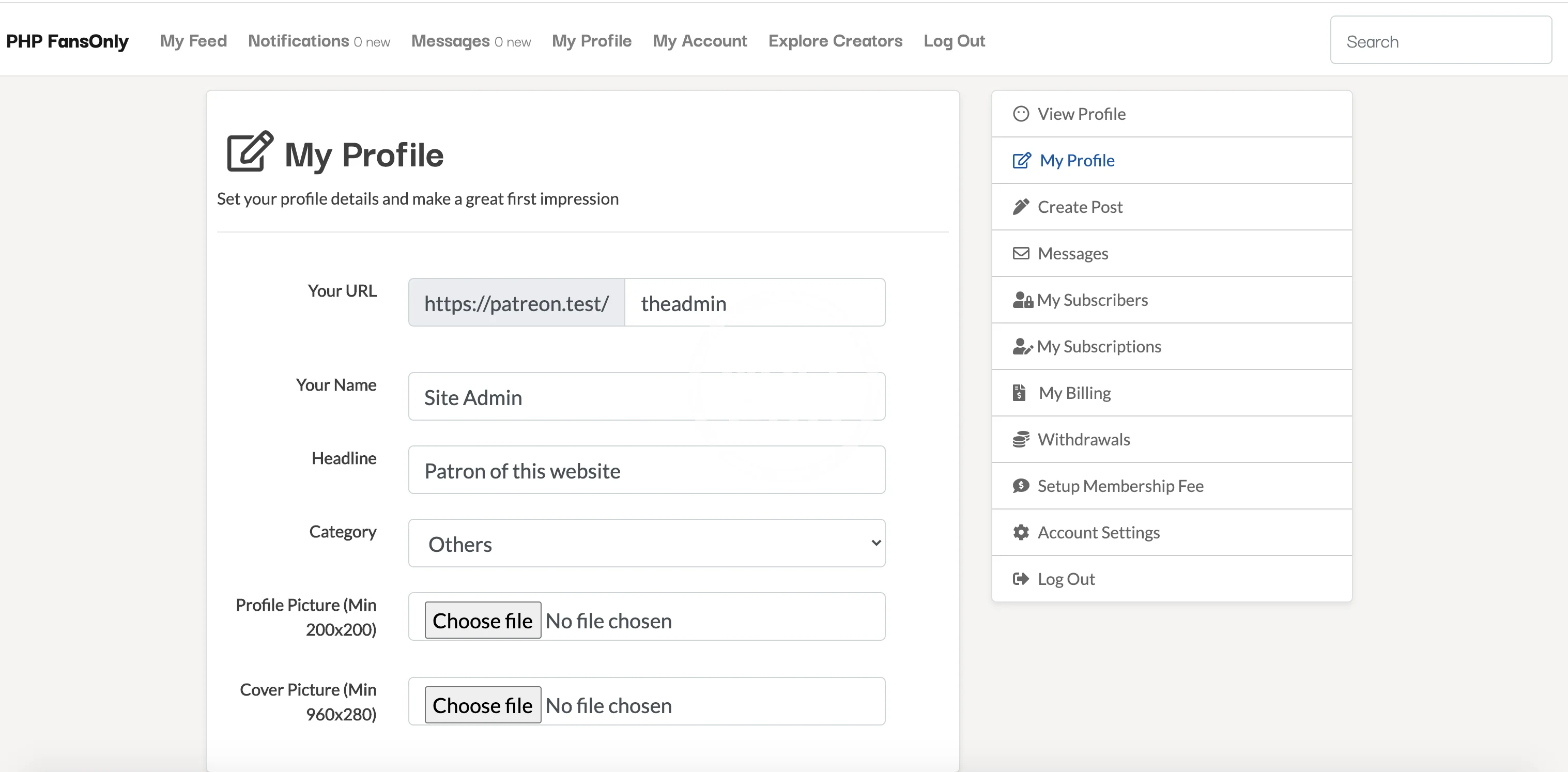The width and height of the screenshot is (1568, 772).
Task: Click the Your URL username field
Action: point(754,303)
